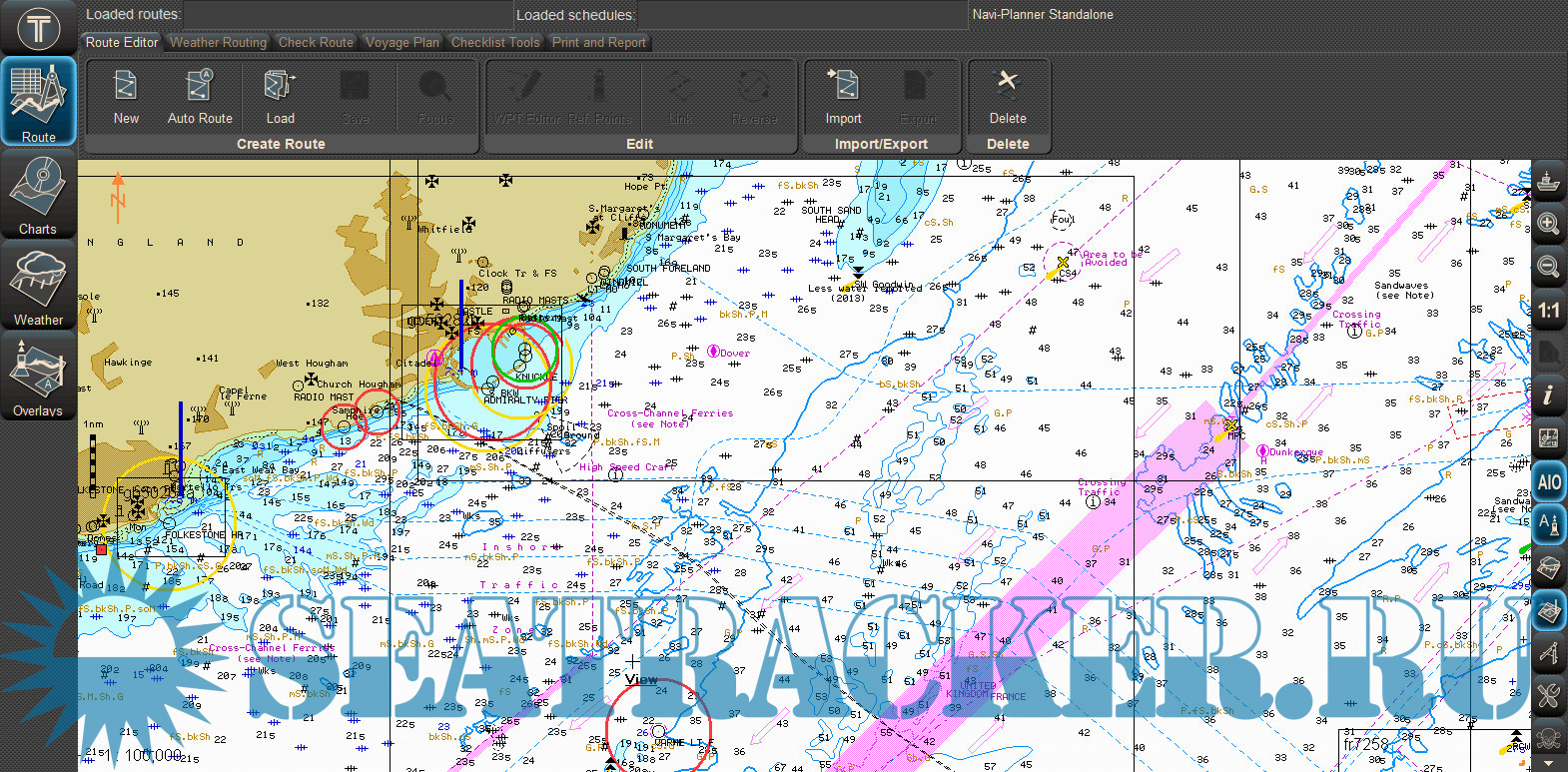Zoom in on the chart
Screen dimensions: 1568x772
click(1548, 224)
